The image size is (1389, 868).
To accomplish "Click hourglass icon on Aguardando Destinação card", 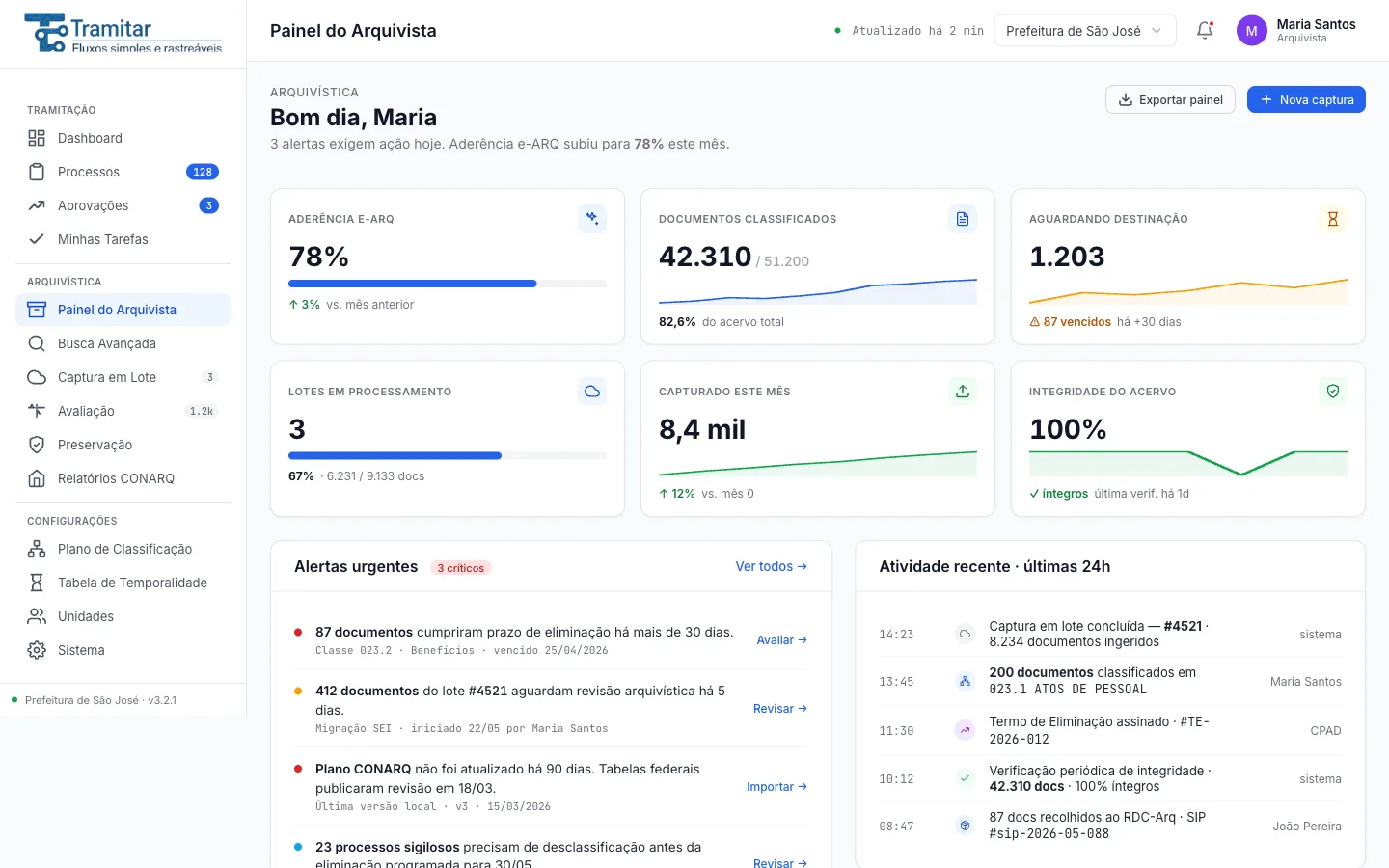I will (1333, 219).
